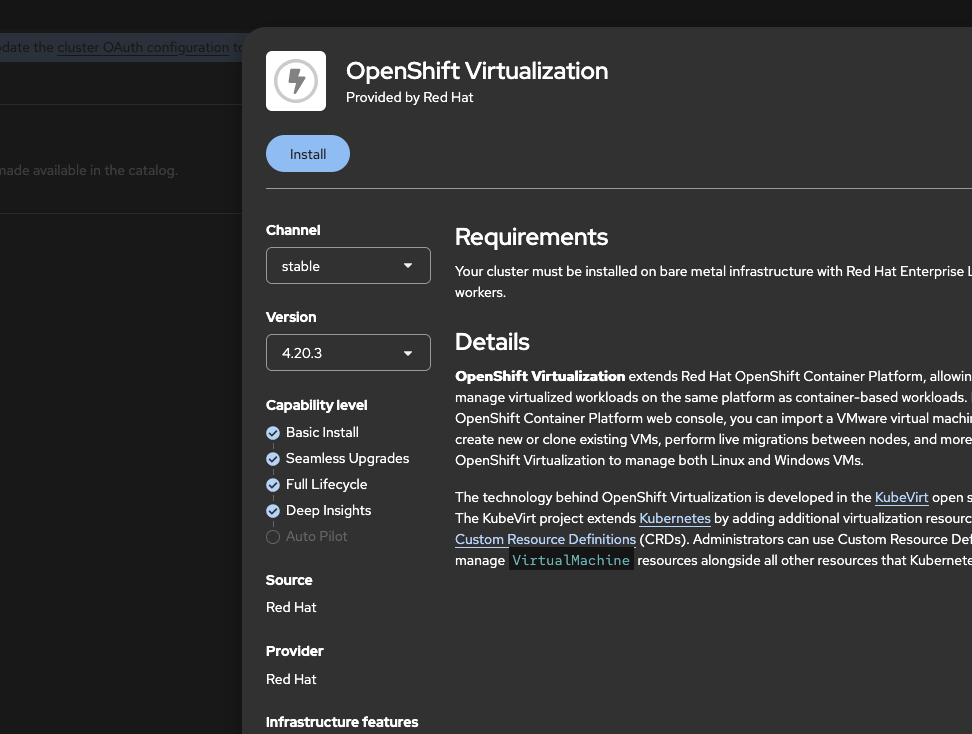This screenshot has height=734, width=972.
Task: Click the Details heading
Action: (x=492, y=342)
